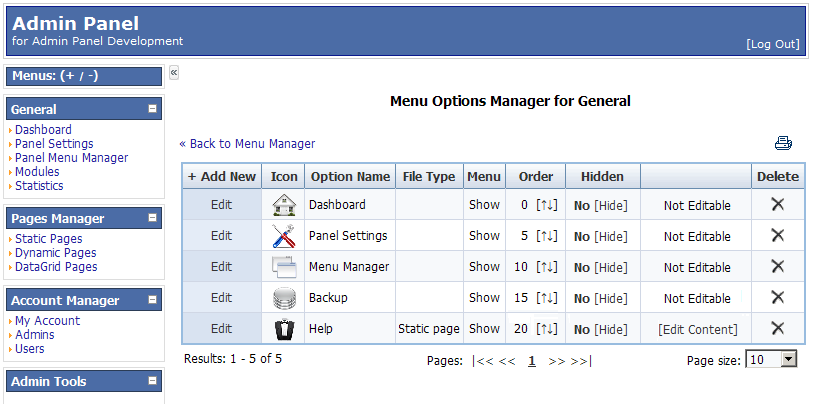Image resolution: width=815 pixels, height=405 pixels.
Task: Collapse the General menu section
Action: [x=152, y=109]
